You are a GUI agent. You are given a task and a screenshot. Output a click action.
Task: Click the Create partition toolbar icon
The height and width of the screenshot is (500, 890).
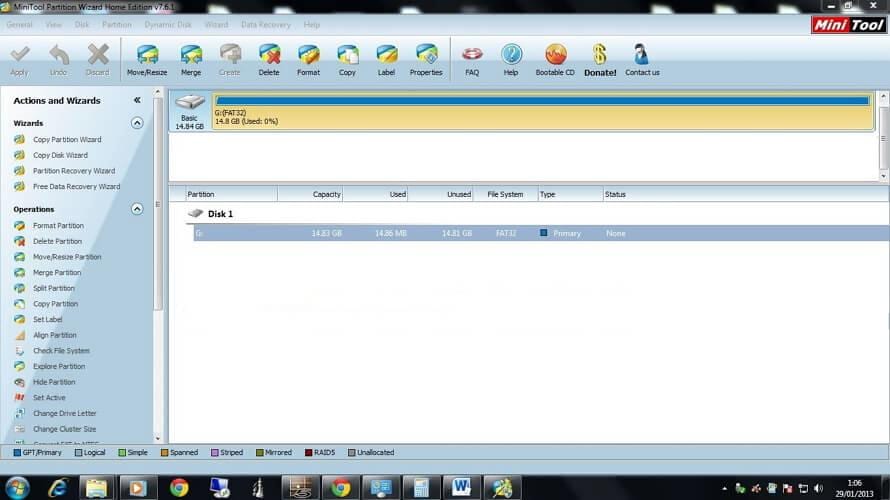pyautogui.click(x=230, y=54)
